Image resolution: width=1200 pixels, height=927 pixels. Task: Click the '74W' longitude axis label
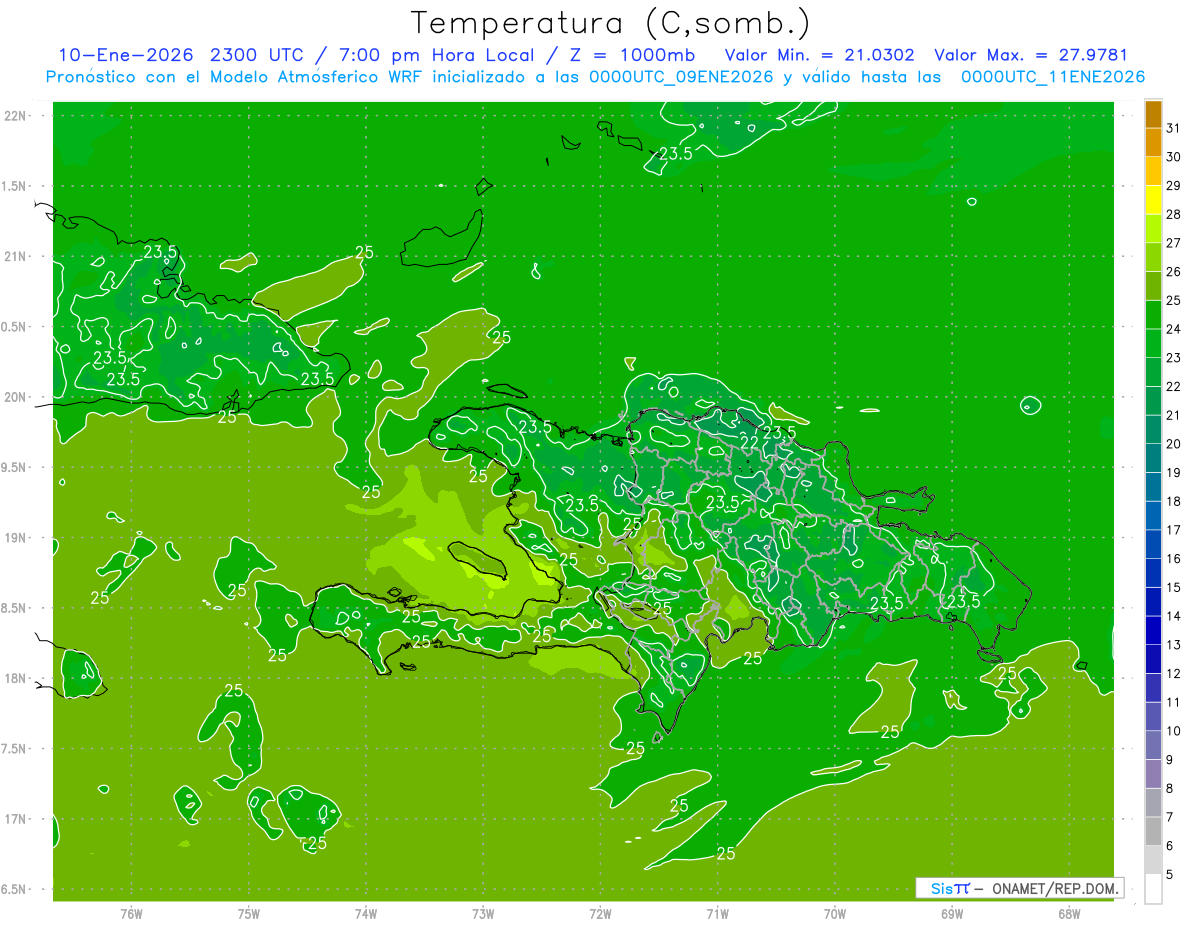point(365,914)
